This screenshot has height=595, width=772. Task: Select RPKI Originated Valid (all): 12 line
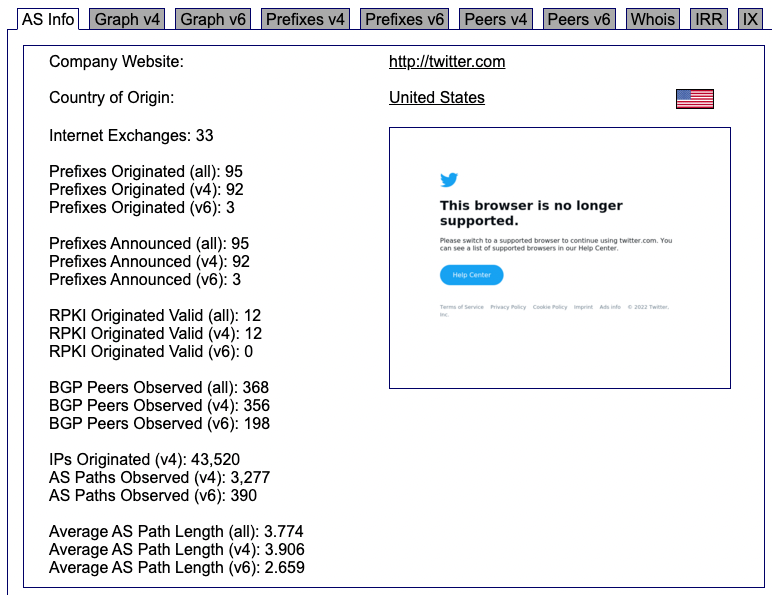tap(155, 315)
